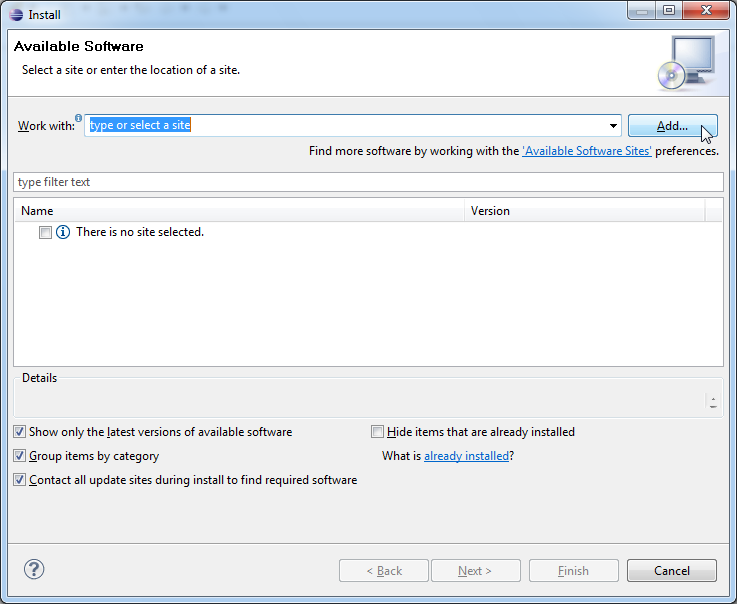Click the small info decorator by 'Work with'
Screen dimensions: 737x604
tap(79, 118)
